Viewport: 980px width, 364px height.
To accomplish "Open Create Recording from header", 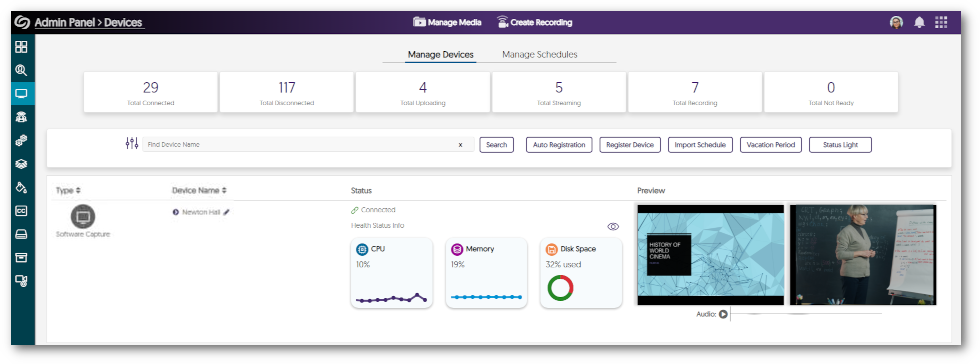I will (534, 23).
